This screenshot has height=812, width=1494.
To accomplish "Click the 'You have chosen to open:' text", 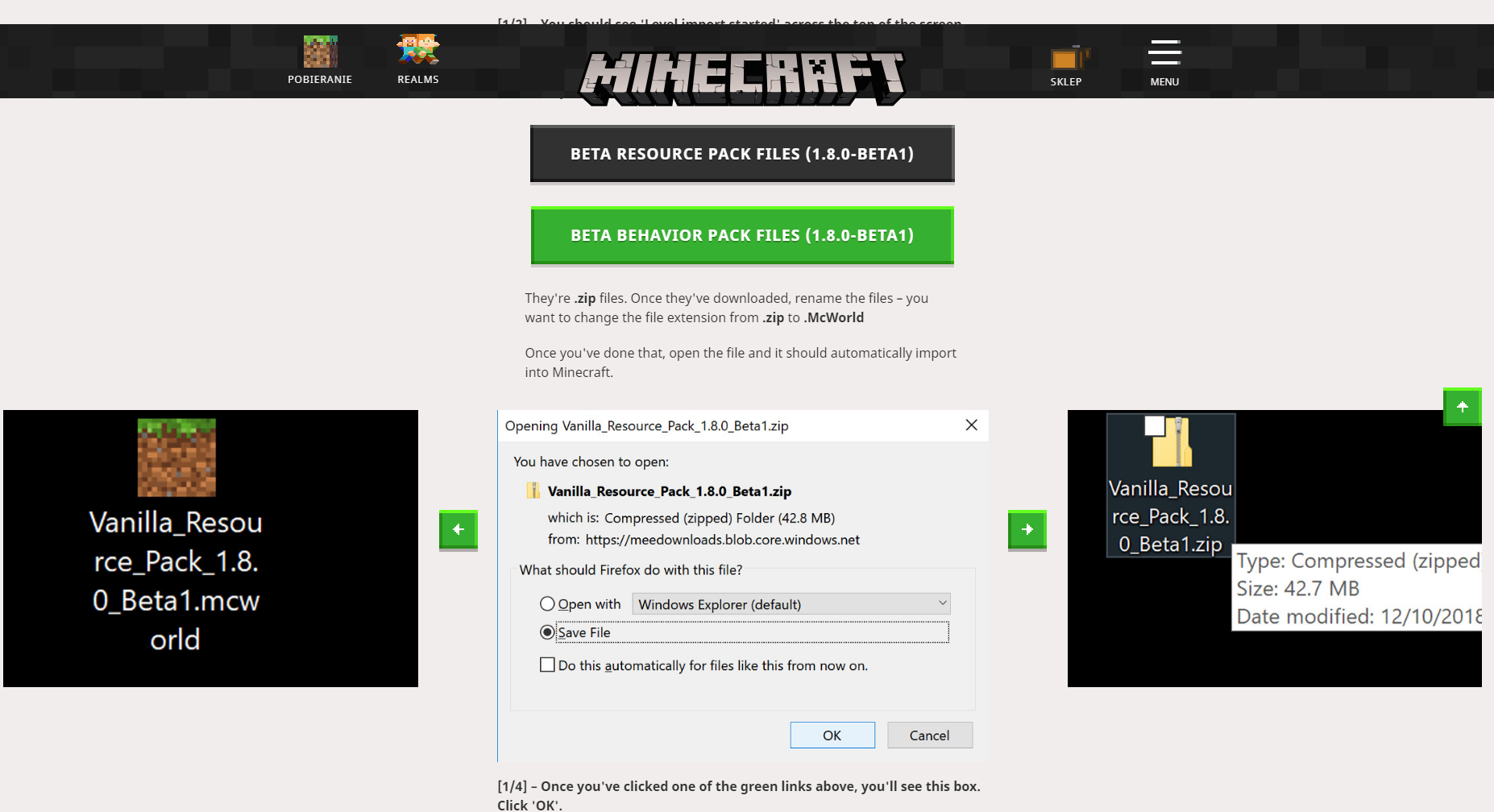I will pyautogui.click(x=591, y=462).
